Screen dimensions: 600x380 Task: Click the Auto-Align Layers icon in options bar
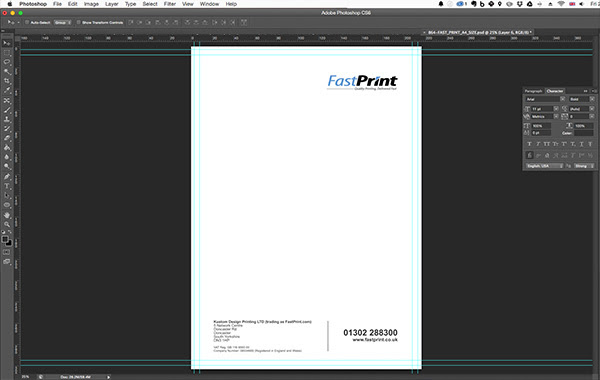tap(244, 23)
